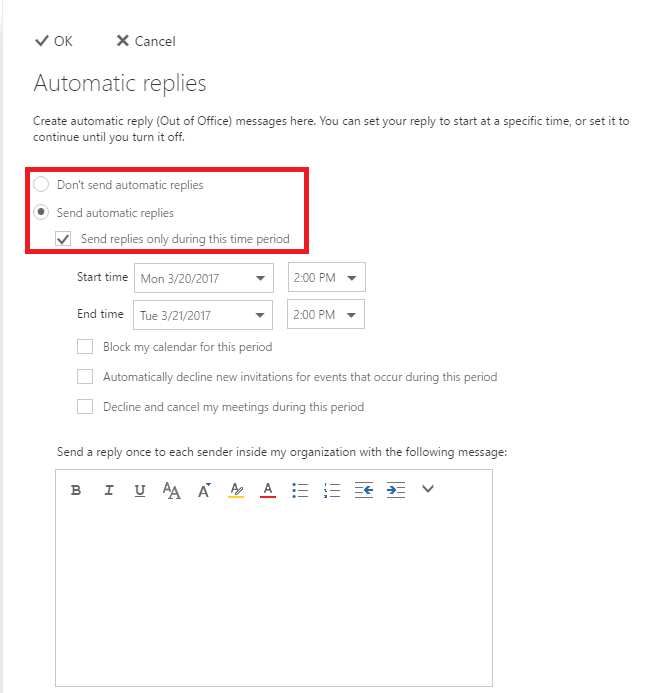Toggle Bold formatting in message editor
645x693 pixels.
click(x=76, y=490)
